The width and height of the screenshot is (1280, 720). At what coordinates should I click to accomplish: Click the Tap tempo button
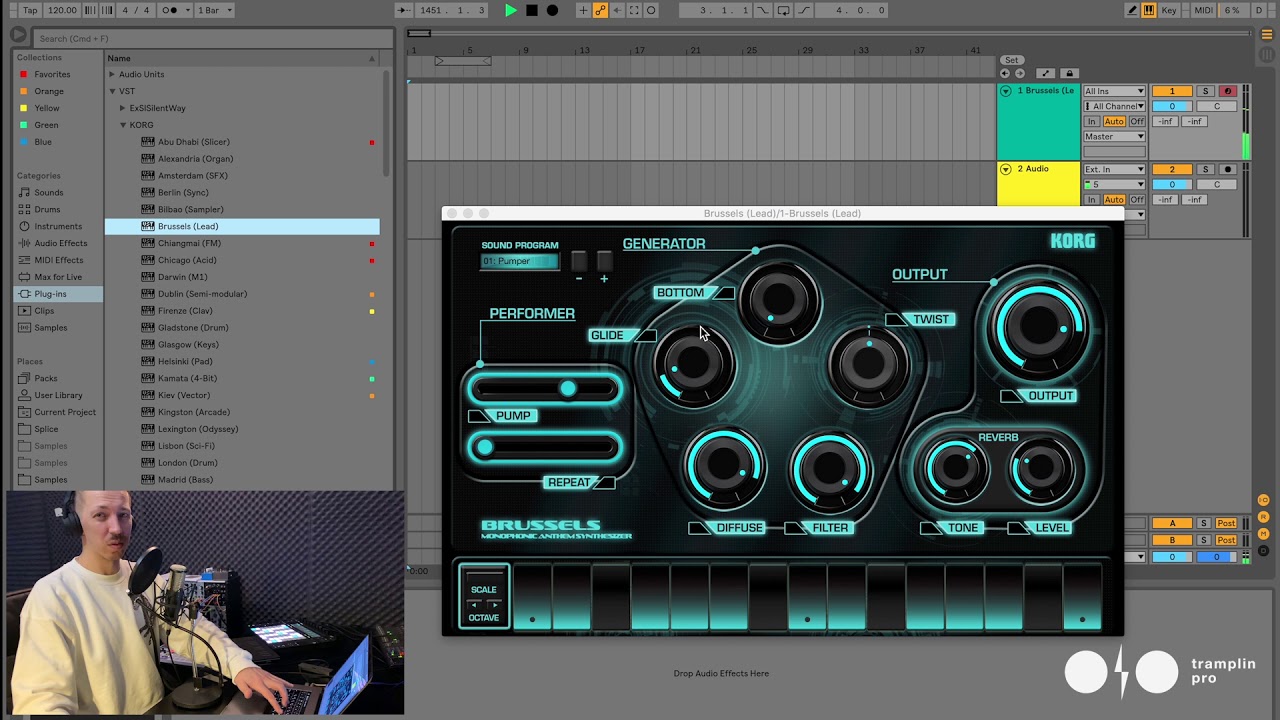[x=30, y=10]
